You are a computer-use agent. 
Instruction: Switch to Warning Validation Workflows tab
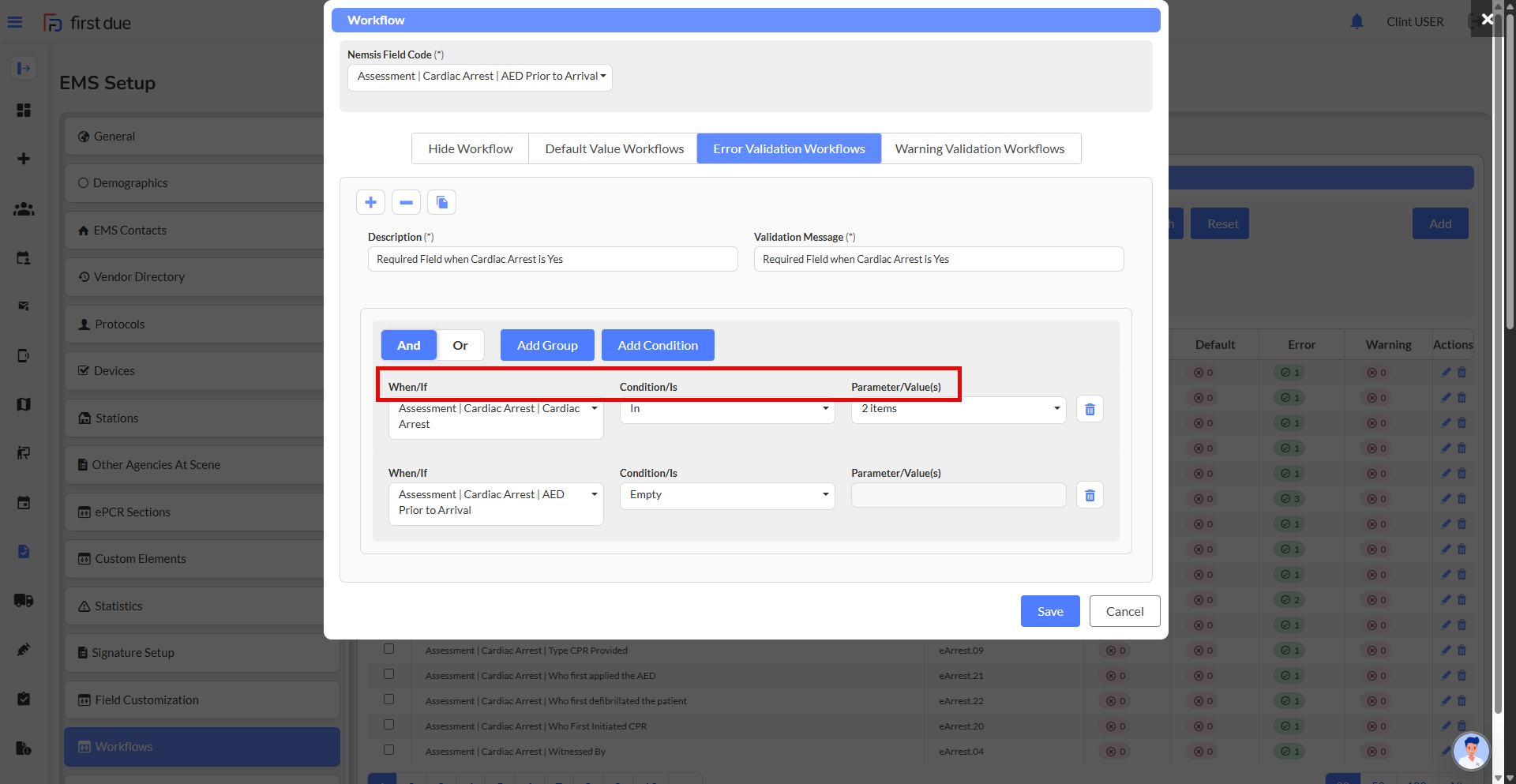pyautogui.click(x=980, y=148)
